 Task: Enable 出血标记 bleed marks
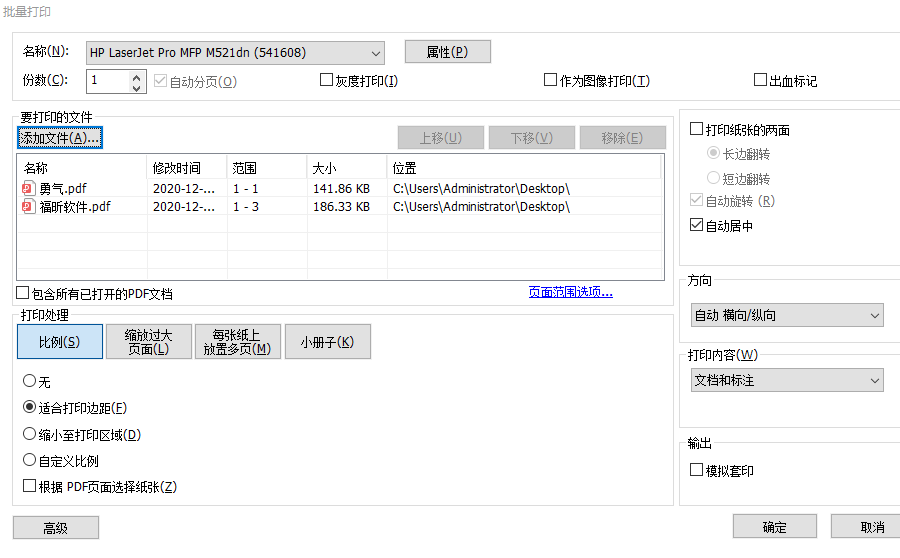pyautogui.click(x=760, y=80)
